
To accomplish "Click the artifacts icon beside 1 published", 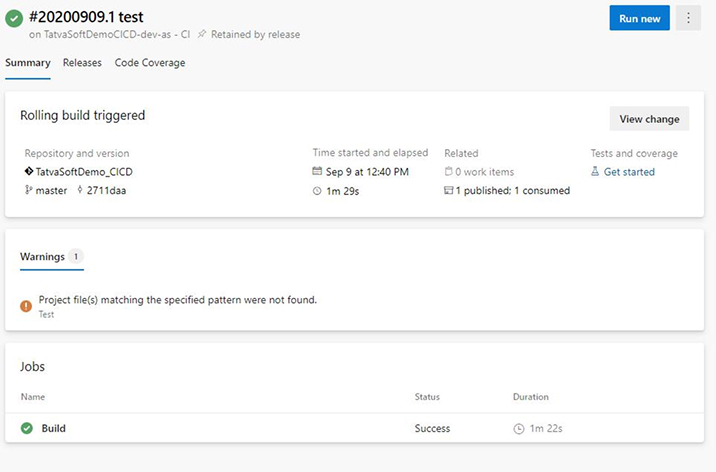I will coord(449,190).
